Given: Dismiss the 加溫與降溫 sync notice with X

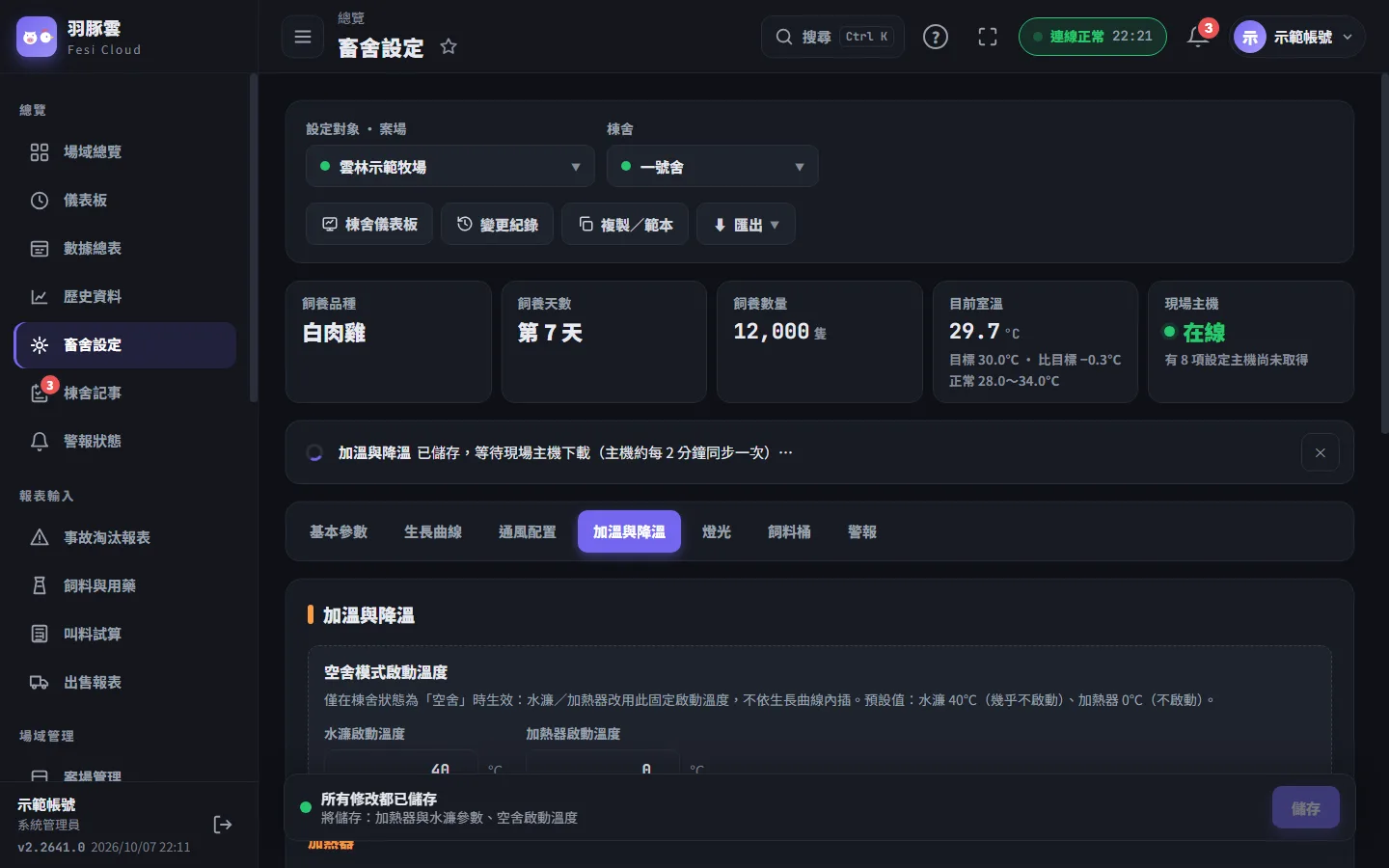Looking at the screenshot, I should (x=1321, y=452).
